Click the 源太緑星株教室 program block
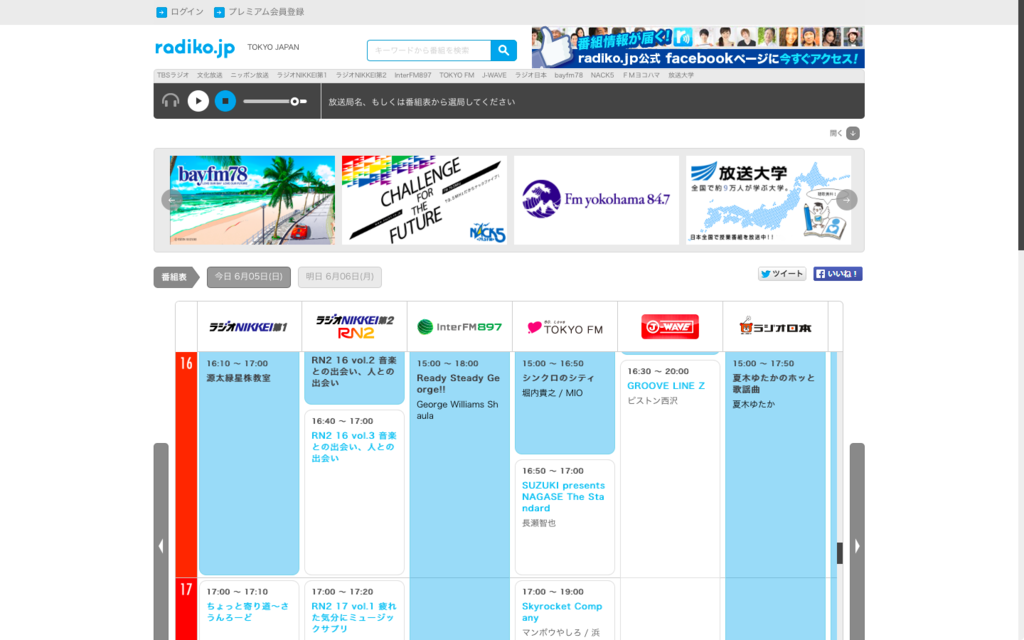This screenshot has width=1024, height=640. (249, 464)
